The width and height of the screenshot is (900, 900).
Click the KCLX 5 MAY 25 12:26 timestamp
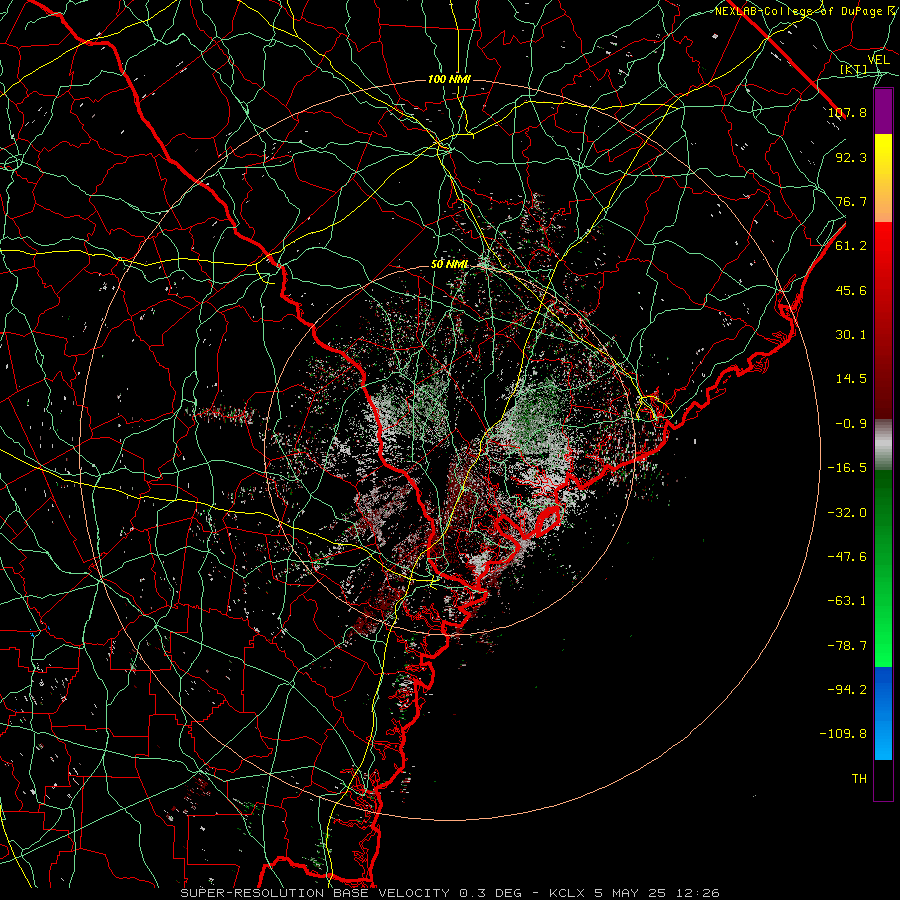[x=635, y=893]
